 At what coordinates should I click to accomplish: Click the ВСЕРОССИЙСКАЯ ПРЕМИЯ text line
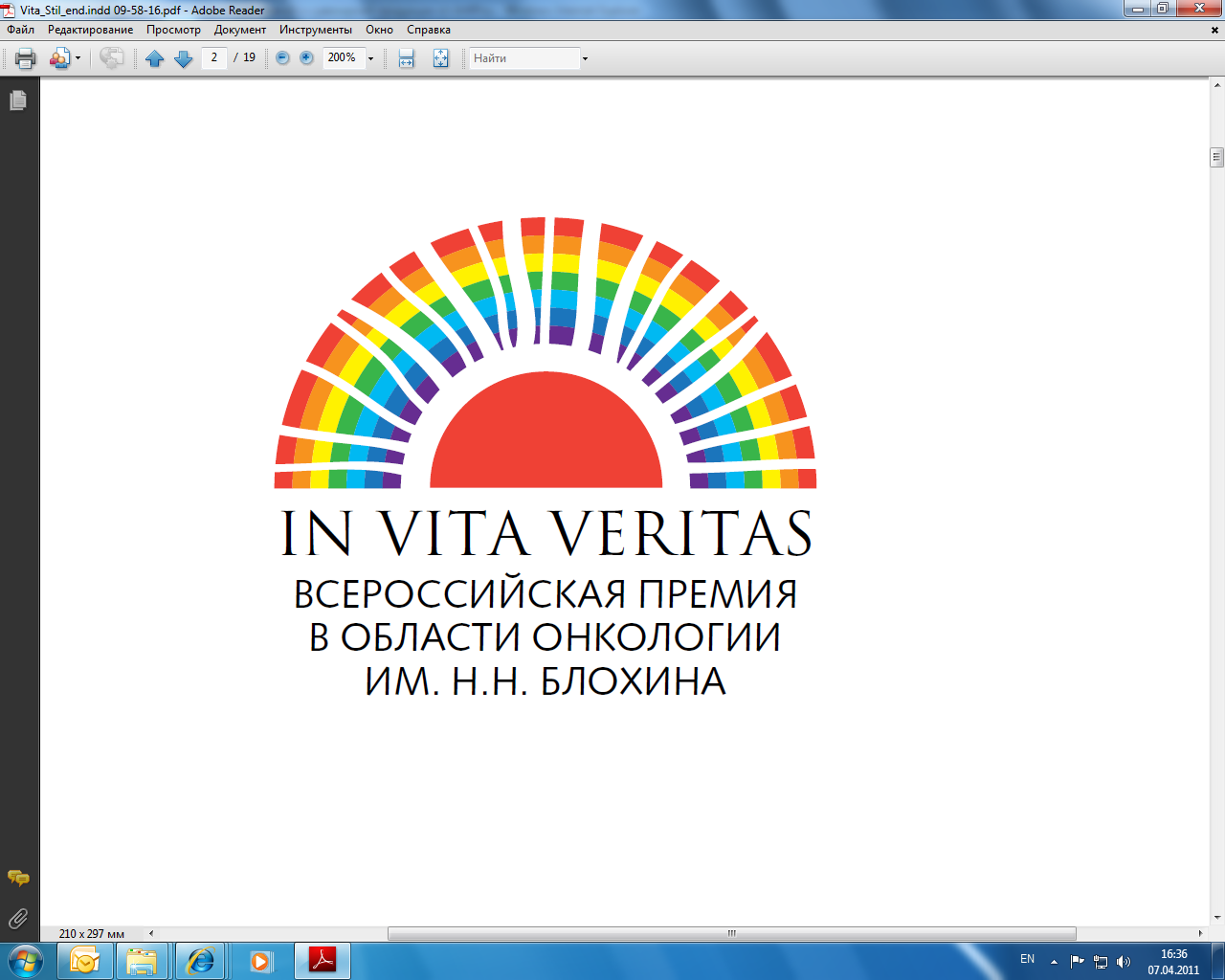[x=546, y=594]
